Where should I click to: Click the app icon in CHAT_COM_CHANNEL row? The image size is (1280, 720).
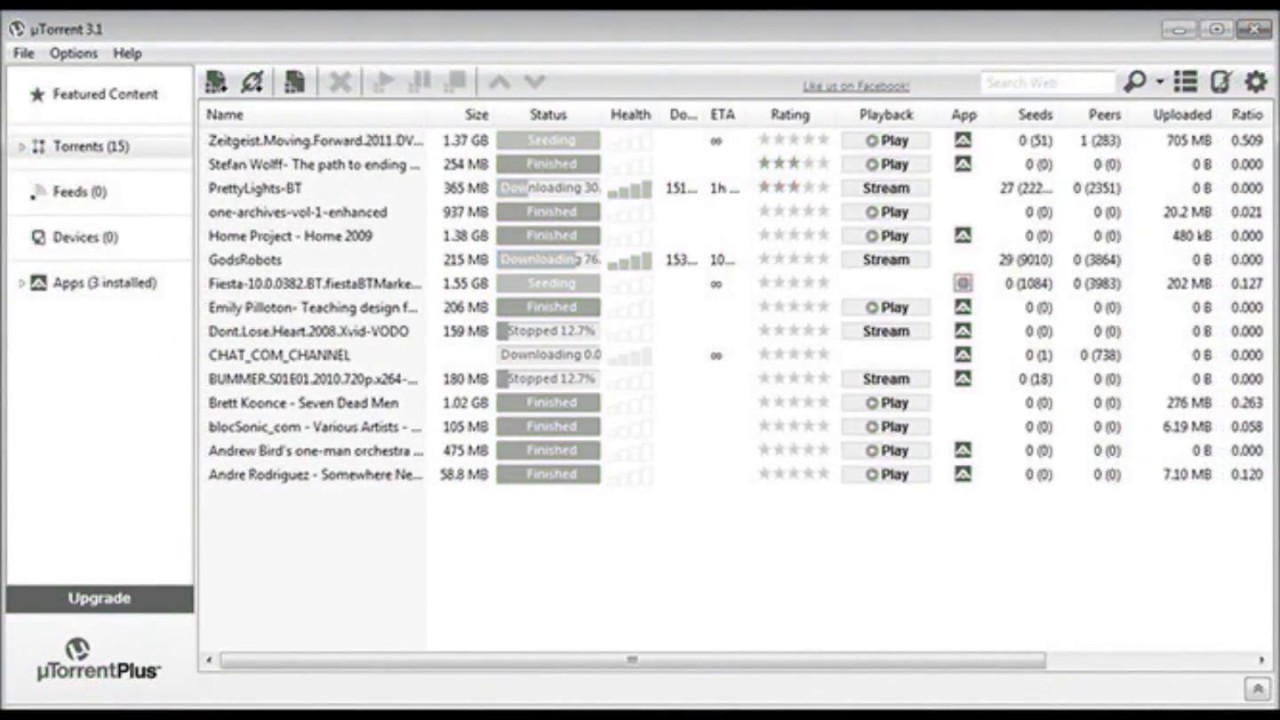pyautogui.click(x=962, y=355)
